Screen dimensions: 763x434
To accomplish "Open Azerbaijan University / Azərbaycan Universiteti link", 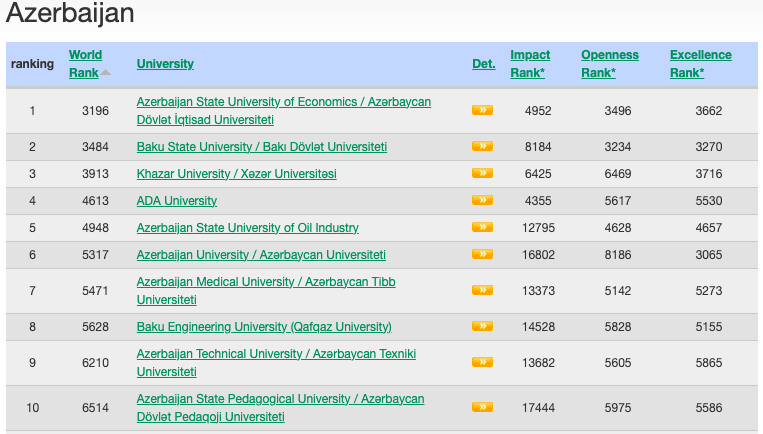I will pyautogui.click(x=261, y=255).
